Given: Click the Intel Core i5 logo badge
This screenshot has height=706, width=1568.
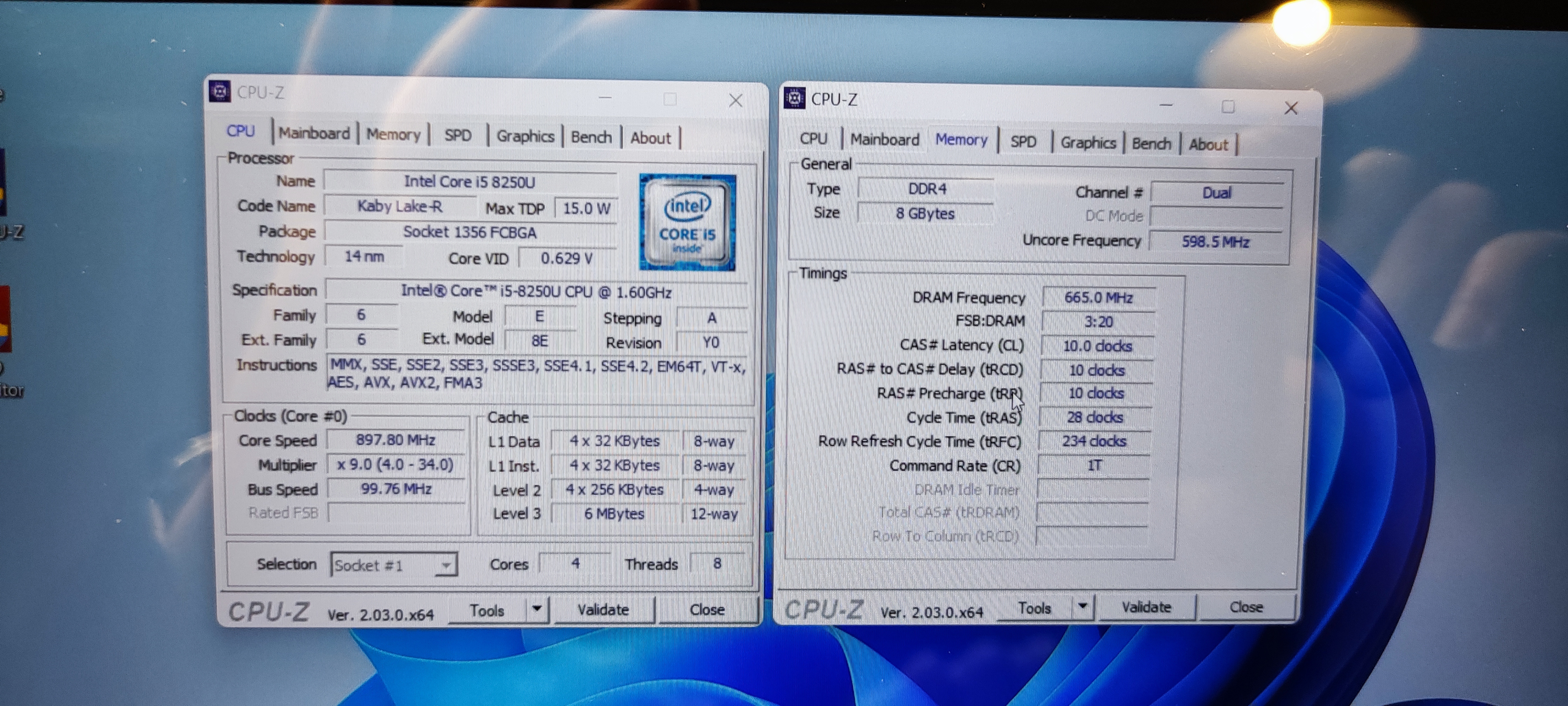Looking at the screenshot, I should tap(687, 222).
